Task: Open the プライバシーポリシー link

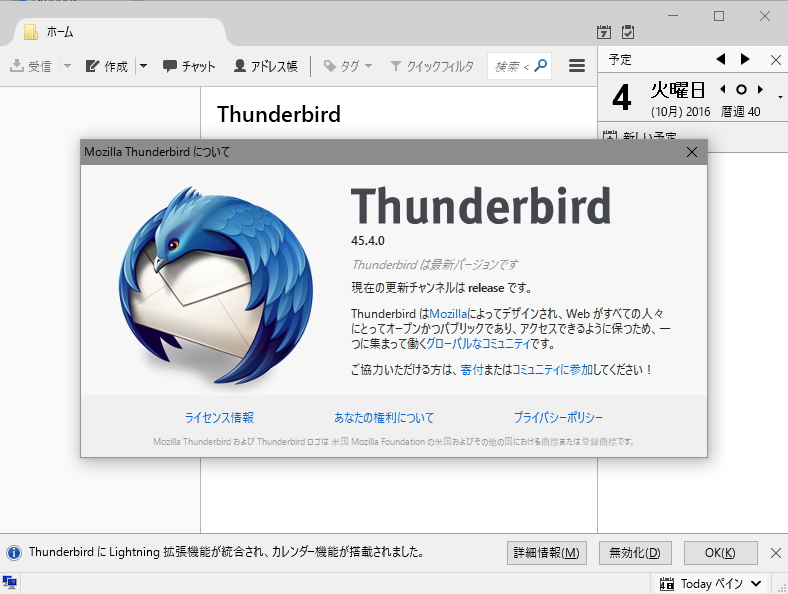Action: 558,417
